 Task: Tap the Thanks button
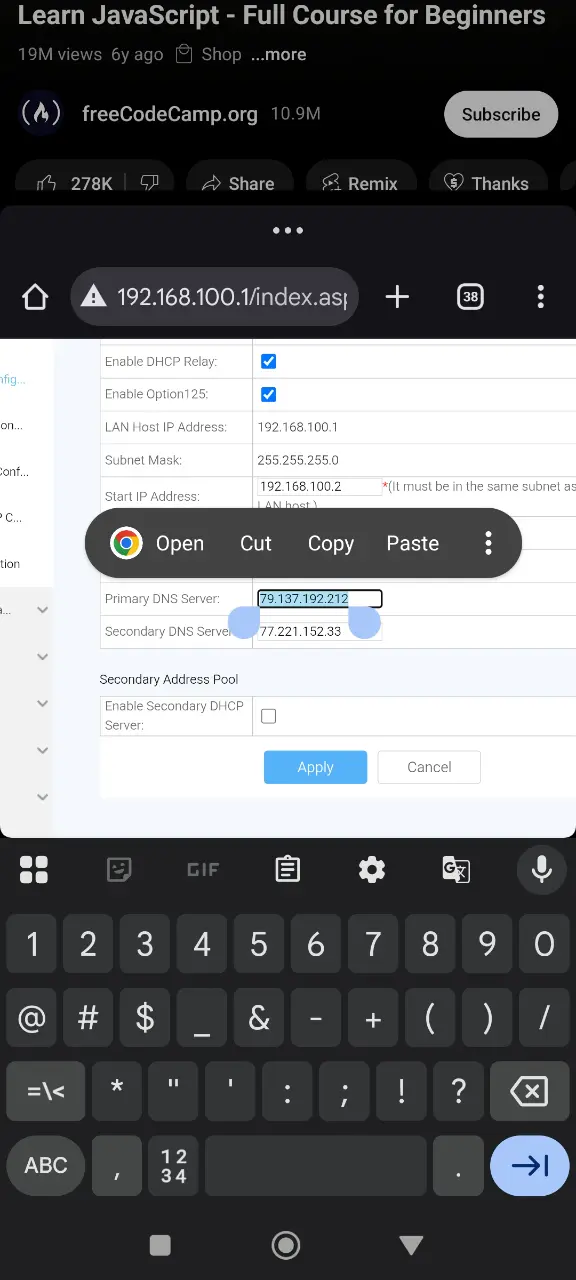point(487,183)
